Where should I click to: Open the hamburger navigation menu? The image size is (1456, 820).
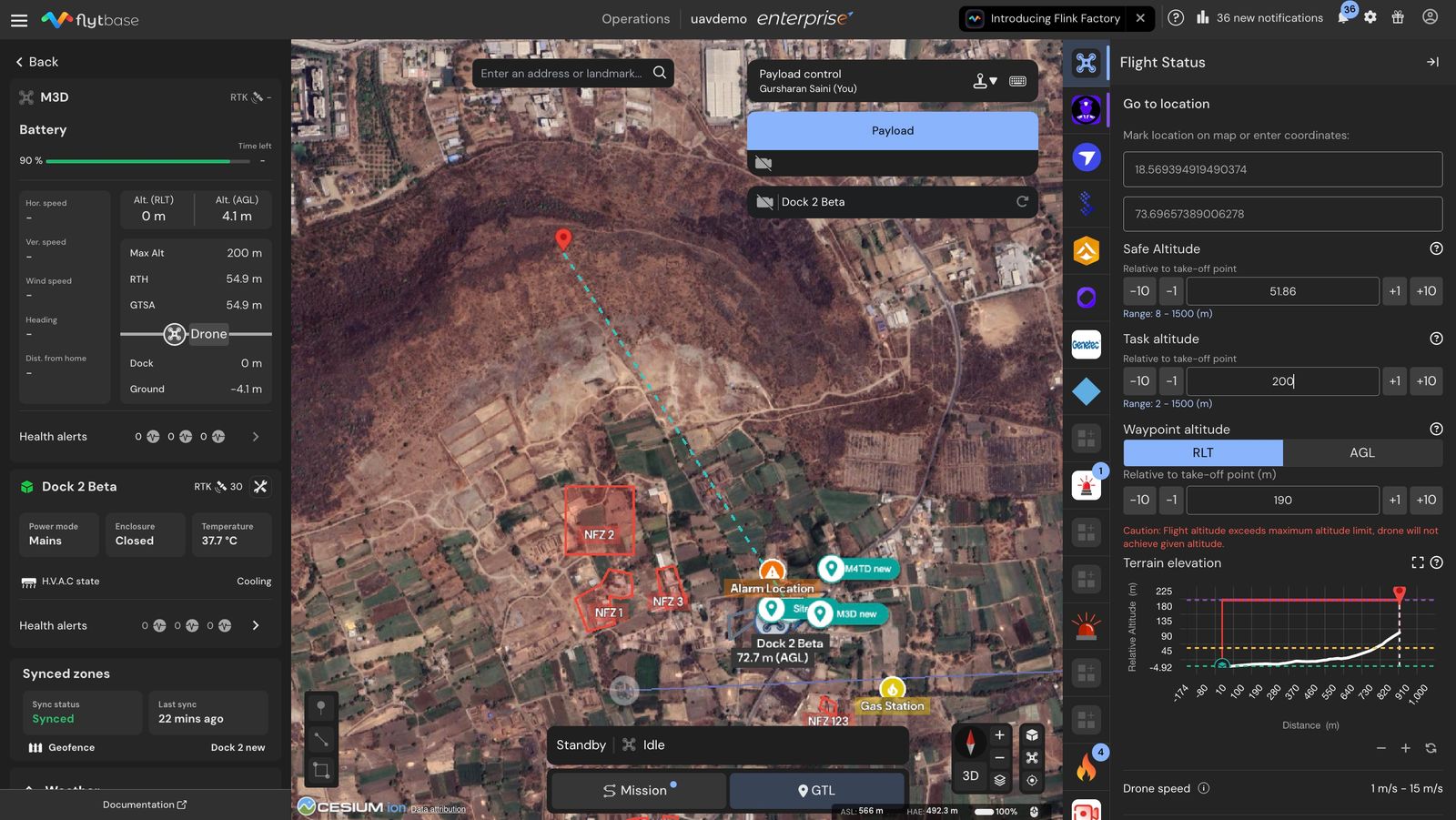19,19
